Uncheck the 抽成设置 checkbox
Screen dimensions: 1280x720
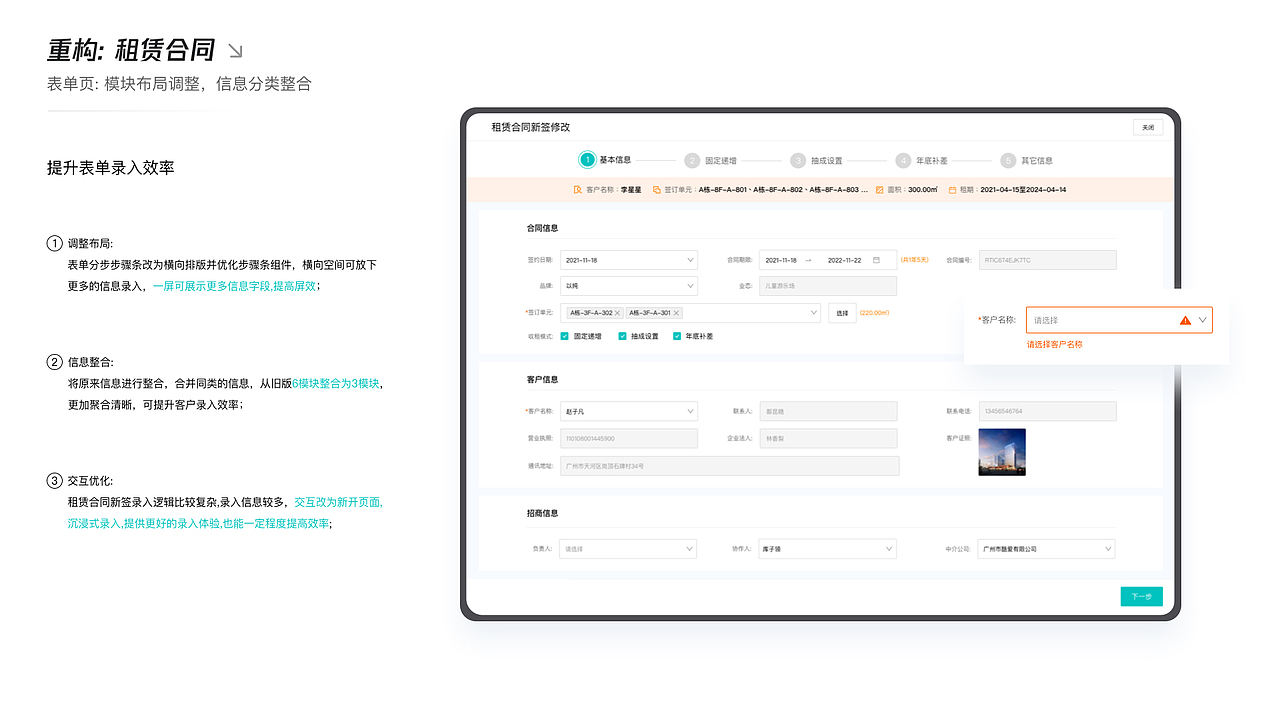[622, 335]
